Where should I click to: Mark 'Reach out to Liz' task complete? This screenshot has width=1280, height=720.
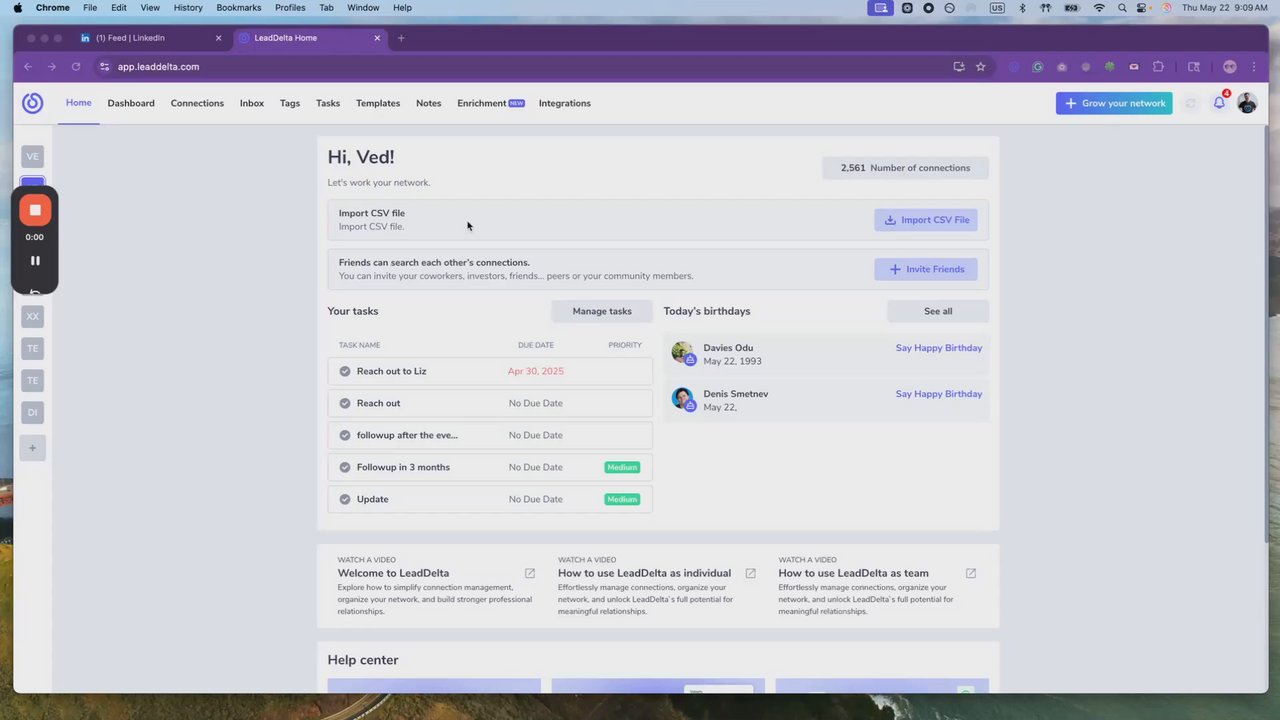(x=345, y=371)
